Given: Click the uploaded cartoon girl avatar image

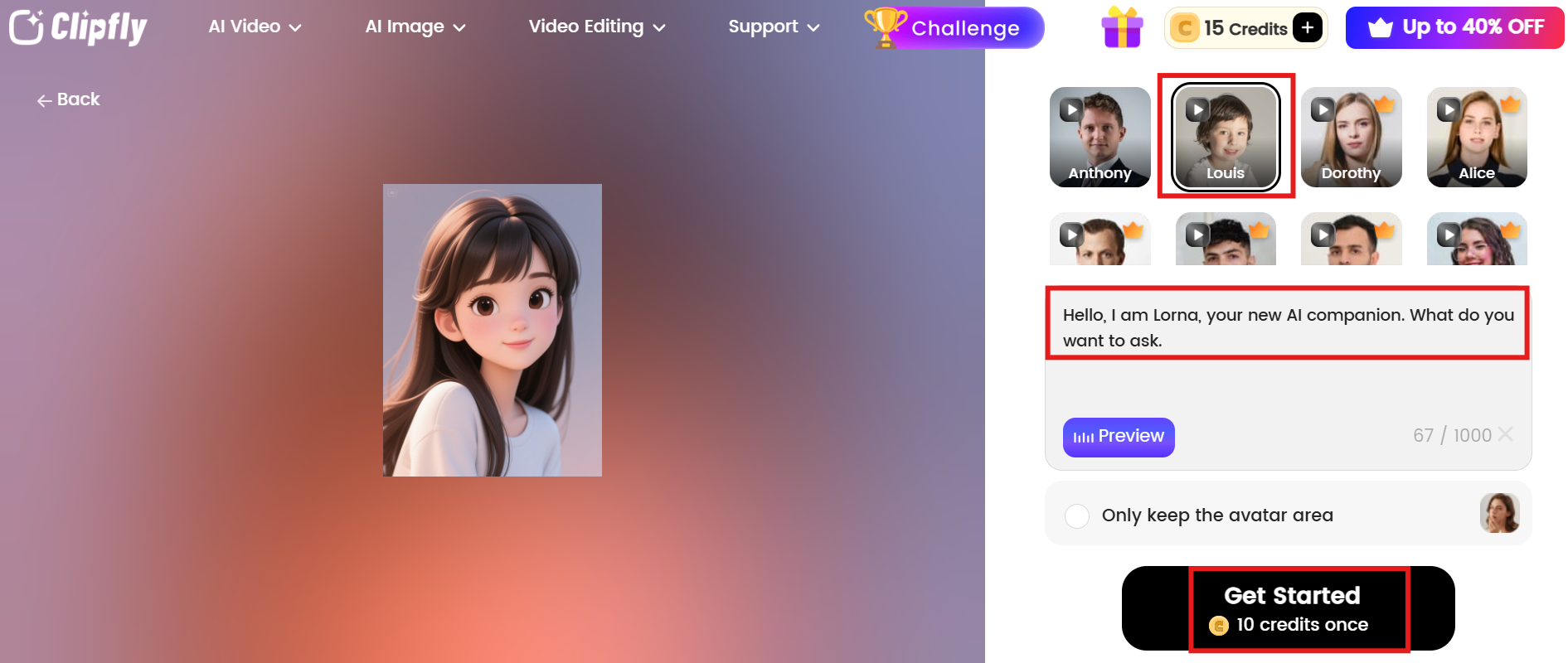Looking at the screenshot, I should tap(493, 330).
